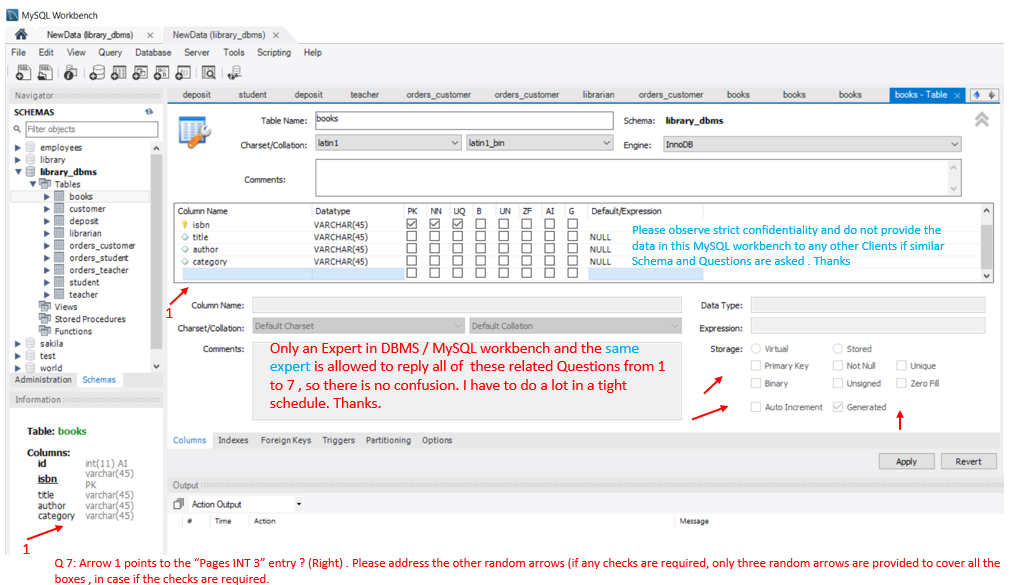Open the Scripting menu
The height and width of the screenshot is (585, 1026).
pos(274,52)
